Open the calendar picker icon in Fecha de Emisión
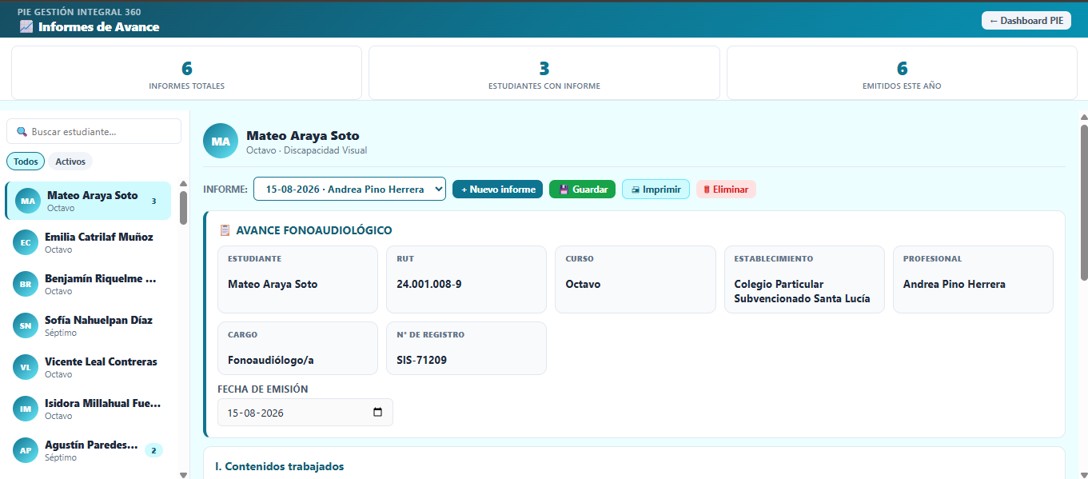 click(377, 412)
